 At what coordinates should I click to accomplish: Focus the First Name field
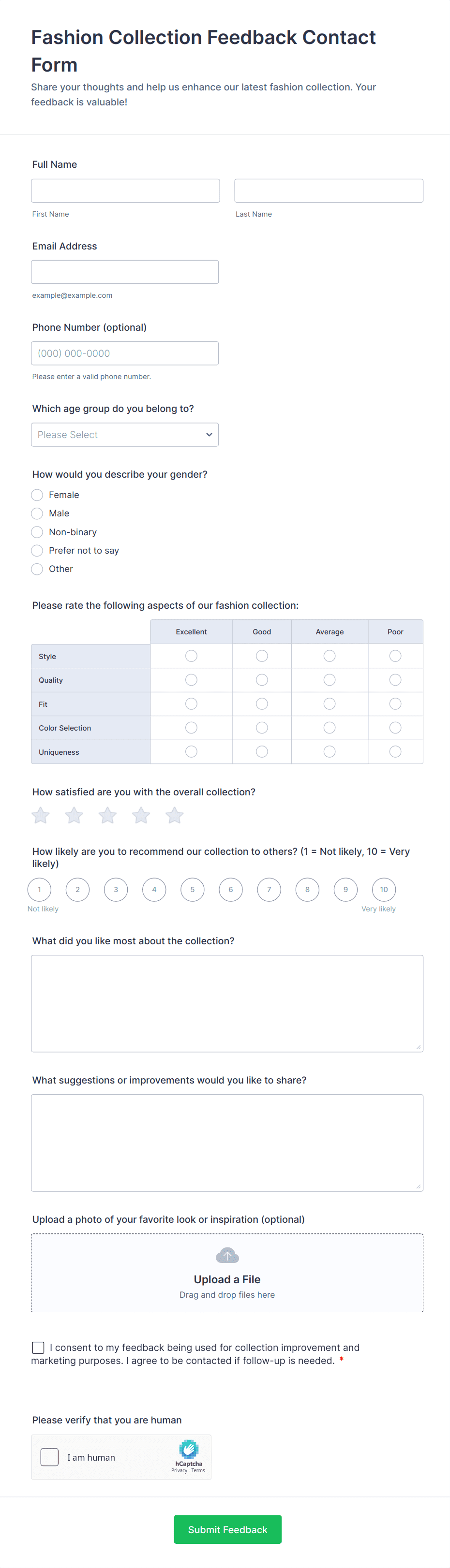(125, 191)
